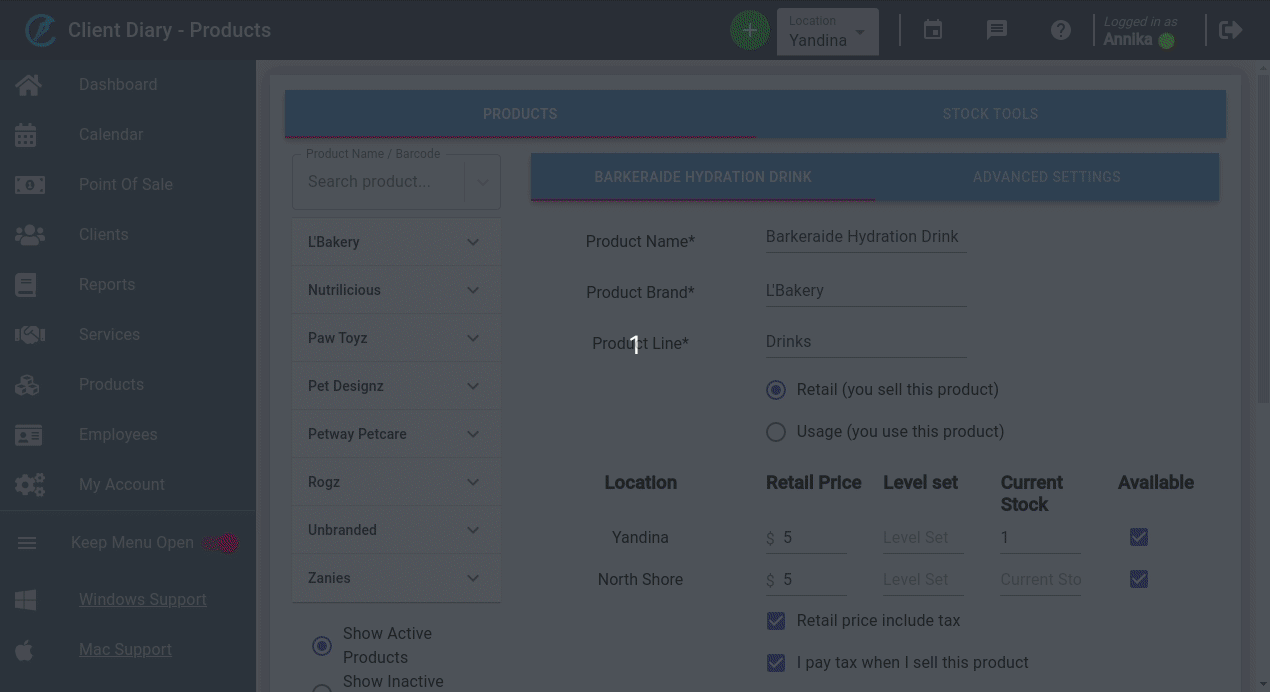
Task: Select Usage (you use this product)
Action: (776, 432)
